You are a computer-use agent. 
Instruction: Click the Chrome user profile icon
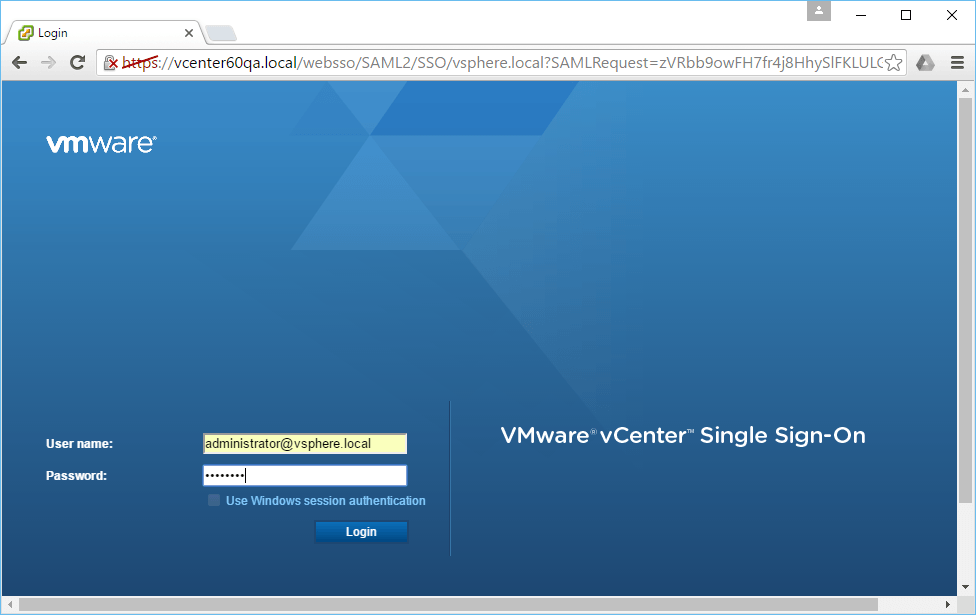(x=819, y=11)
